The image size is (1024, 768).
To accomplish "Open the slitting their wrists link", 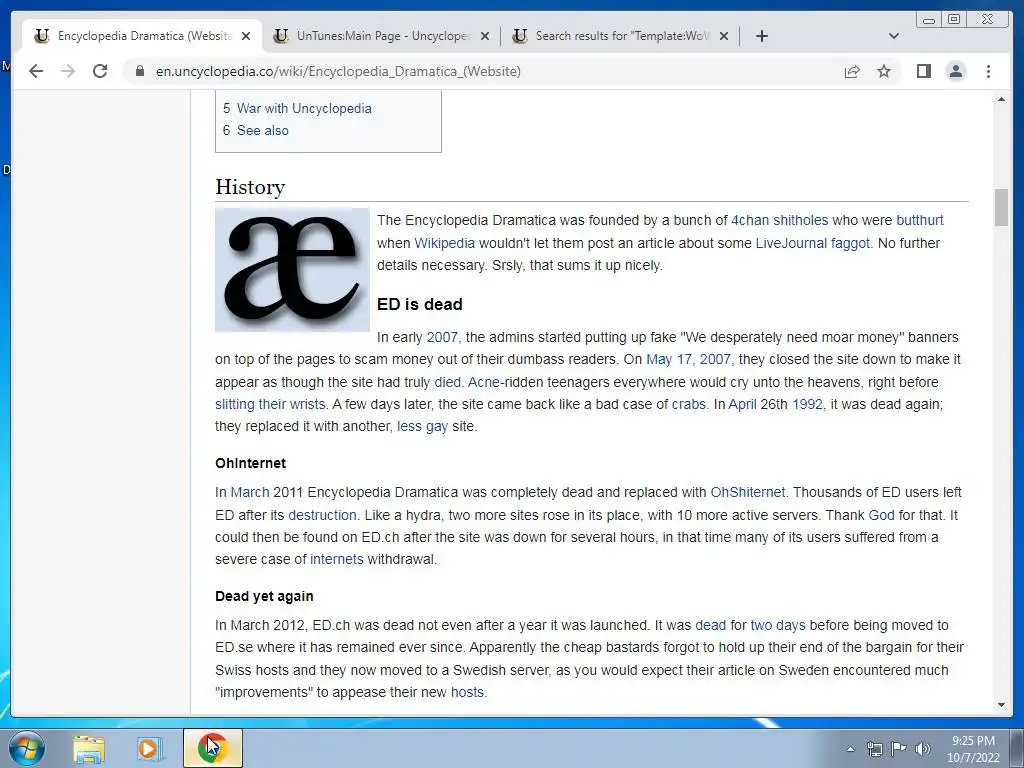I will pyautogui.click(x=270, y=404).
